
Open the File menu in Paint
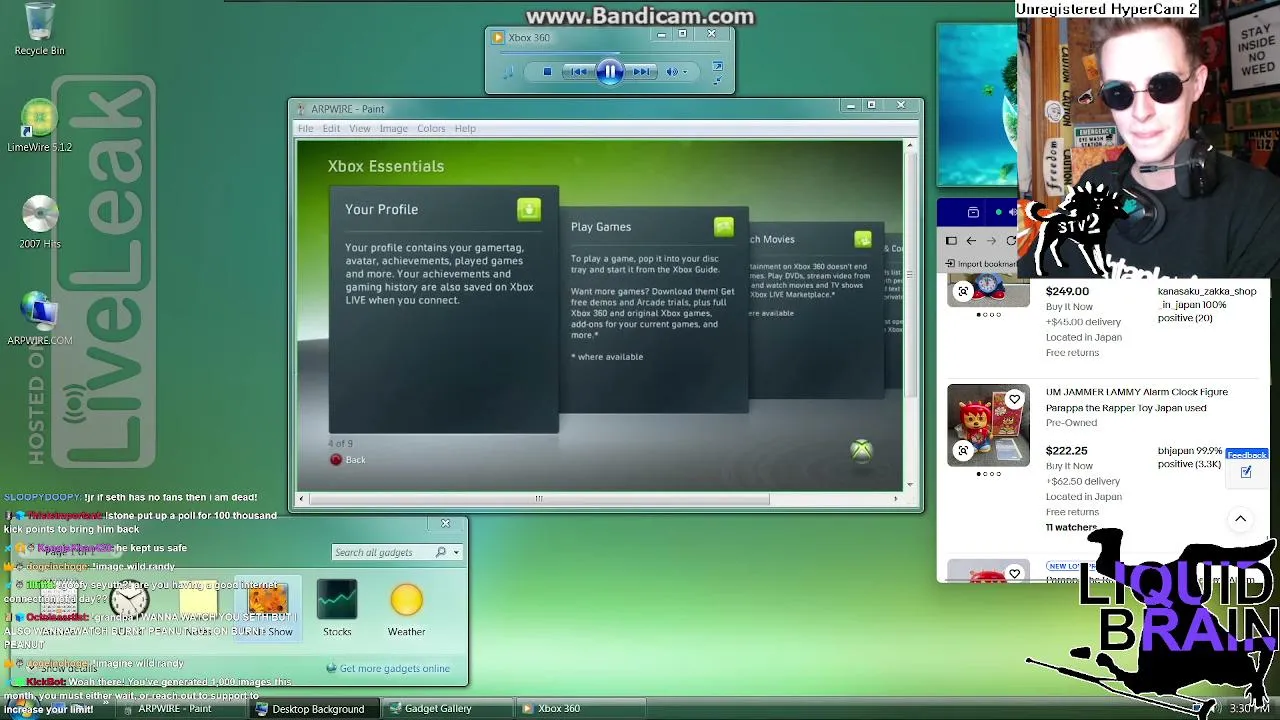(x=305, y=128)
